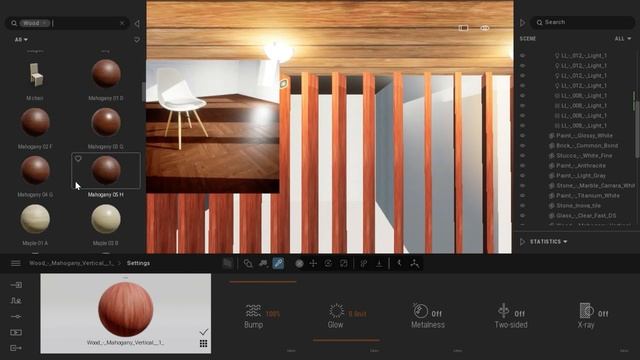Select the Scale gizmo tool in toolbar
Viewport: 640px width, 360px height.
344,263
